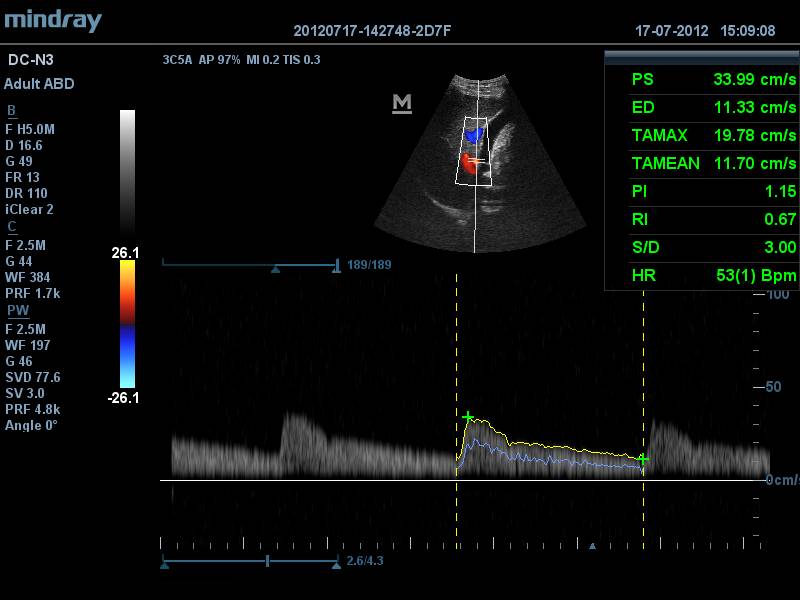Click the blue flow region in color box
The height and width of the screenshot is (600, 800).
point(474,133)
